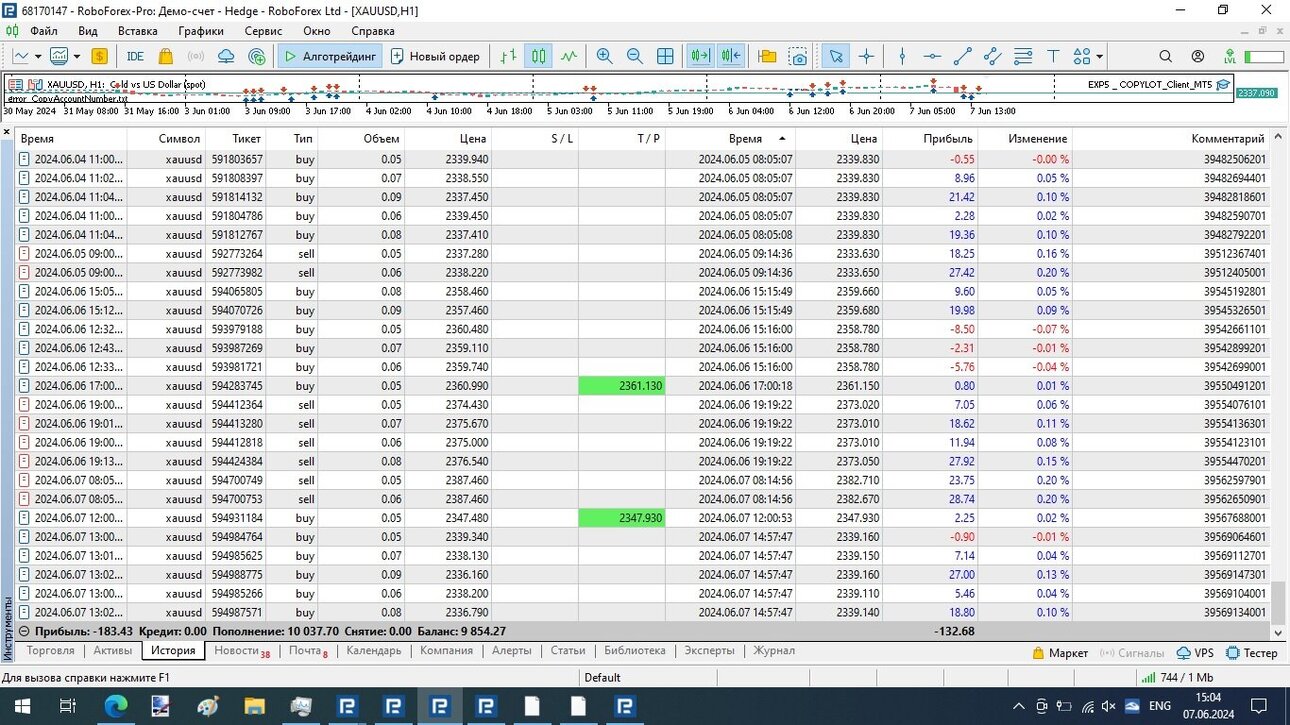The width and height of the screenshot is (1290, 725).
Task: Switch to the Журнал tab
Action: (x=774, y=651)
